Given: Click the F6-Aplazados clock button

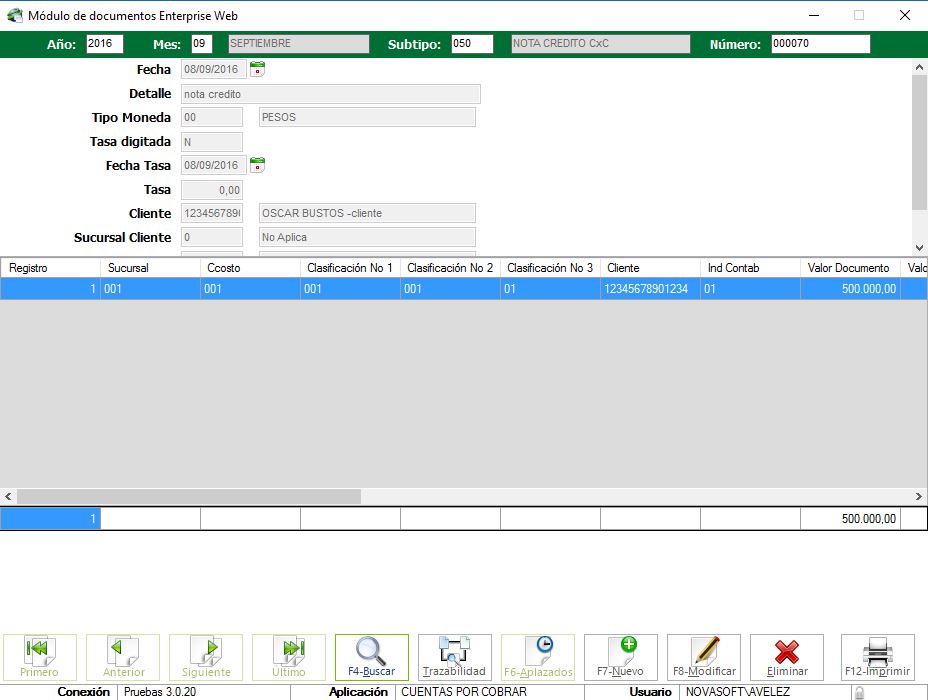Looking at the screenshot, I should [538, 657].
